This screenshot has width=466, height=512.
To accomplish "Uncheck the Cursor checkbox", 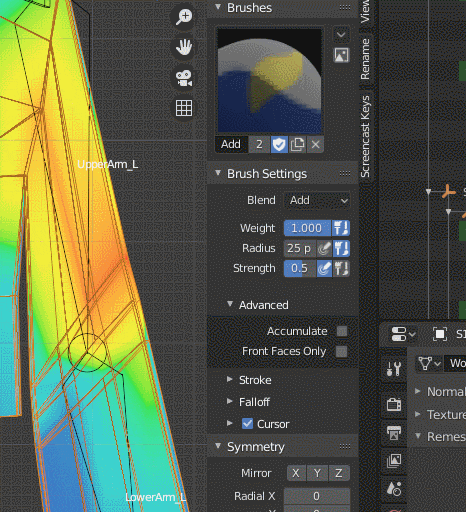I will [x=247, y=424].
